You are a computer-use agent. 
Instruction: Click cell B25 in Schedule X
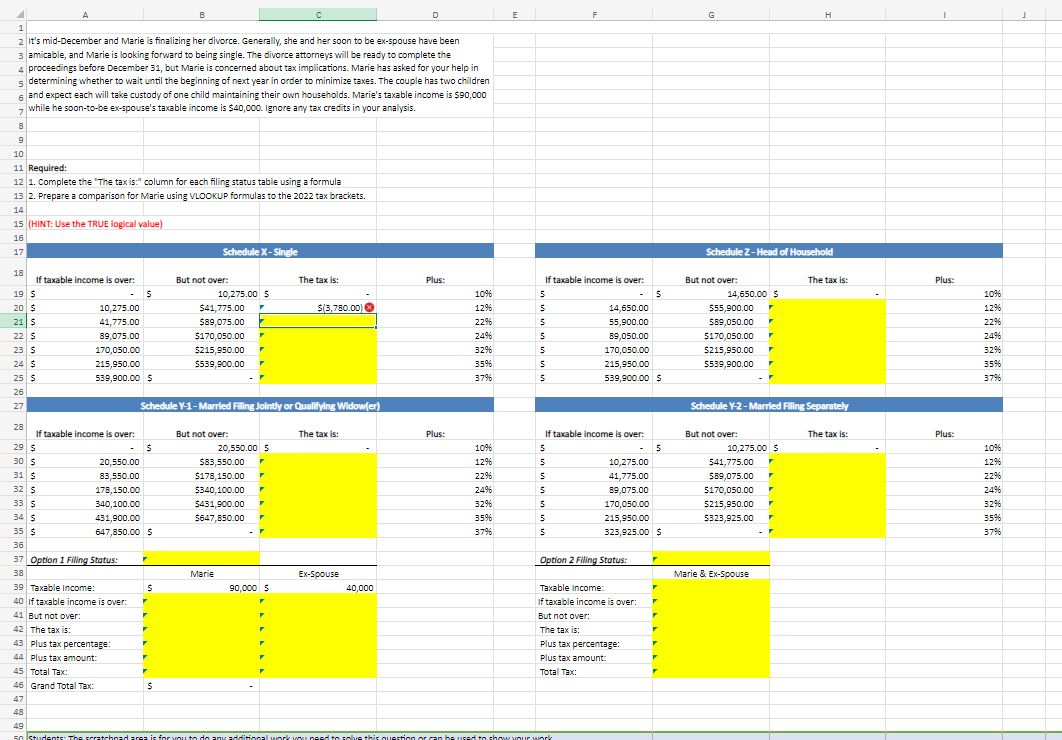(x=202, y=378)
